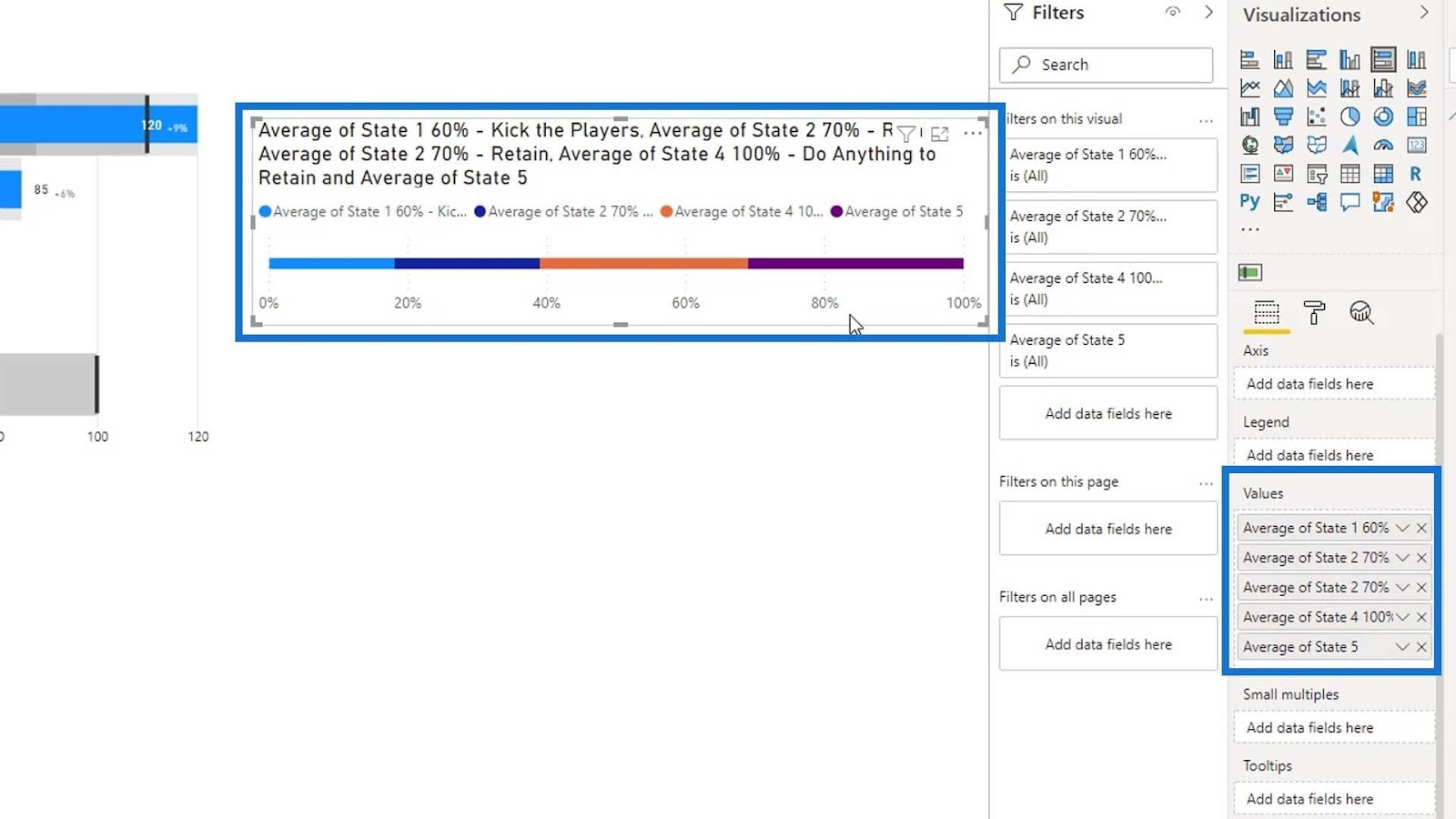Open the Fields tab of the visual
1456x819 pixels.
1267,313
